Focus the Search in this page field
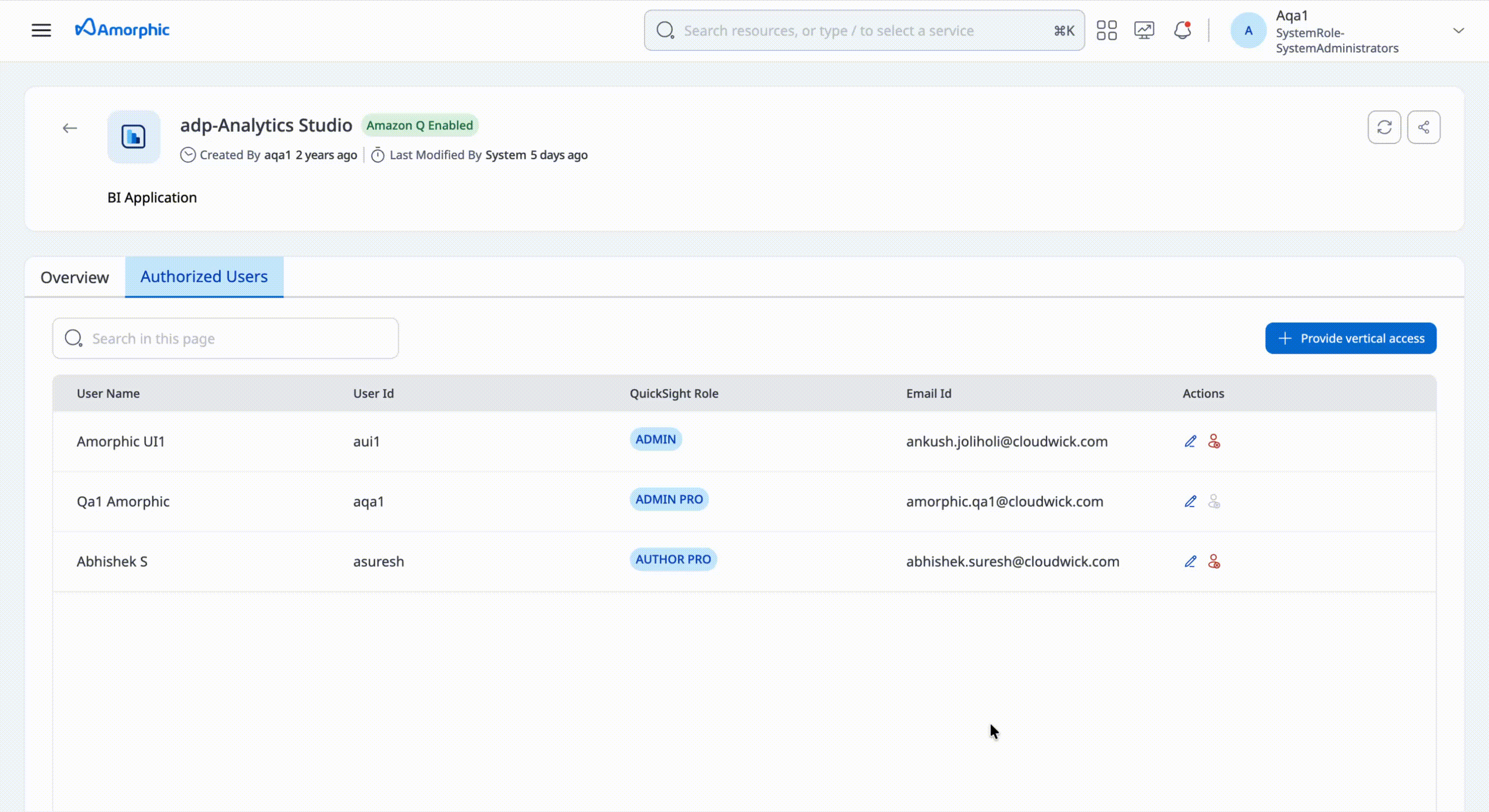This screenshot has width=1489, height=812. tap(226, 339)
